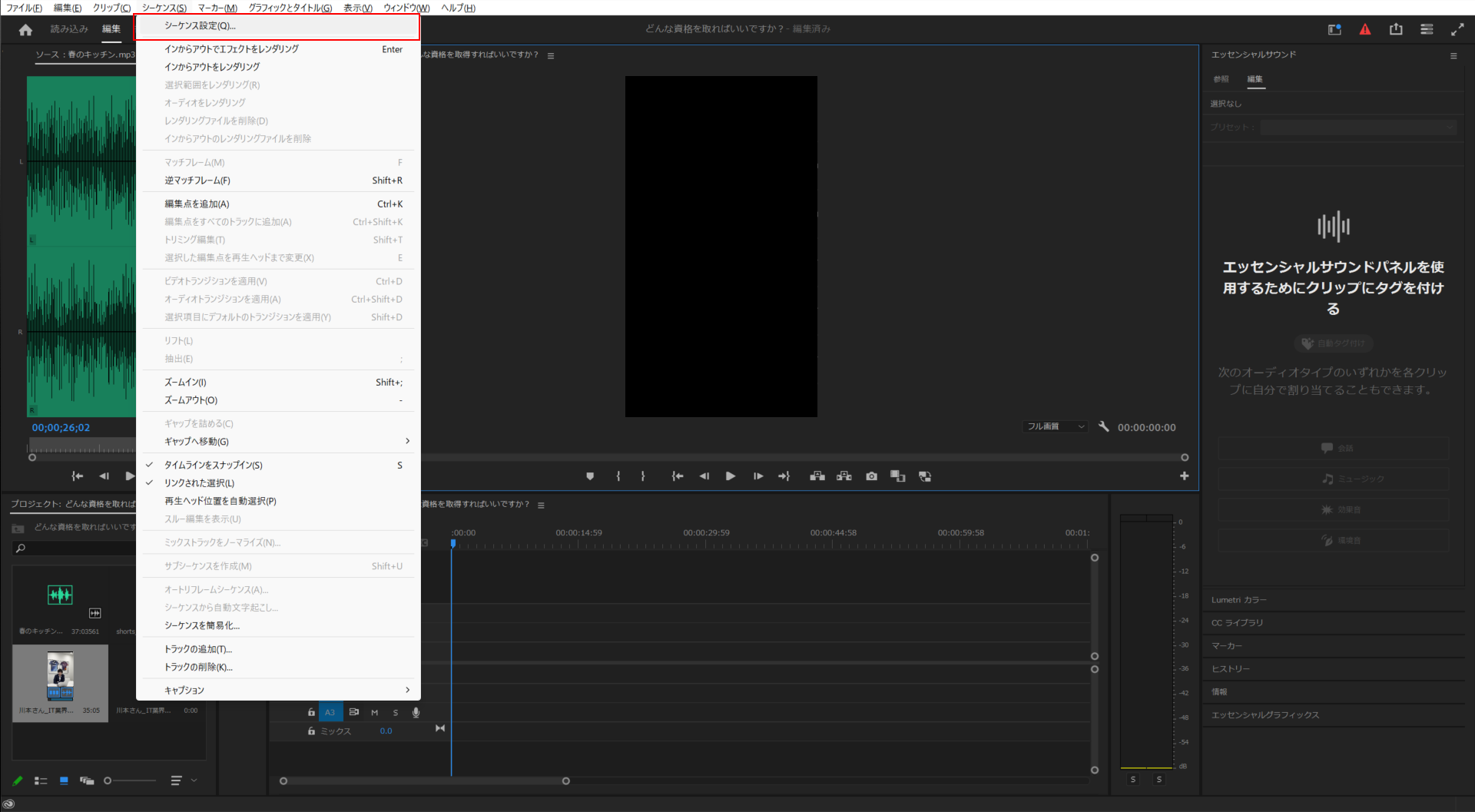Open the Project panel sort icons dropdown
This screenshot has width=1475, height=812.
(183, 781)
